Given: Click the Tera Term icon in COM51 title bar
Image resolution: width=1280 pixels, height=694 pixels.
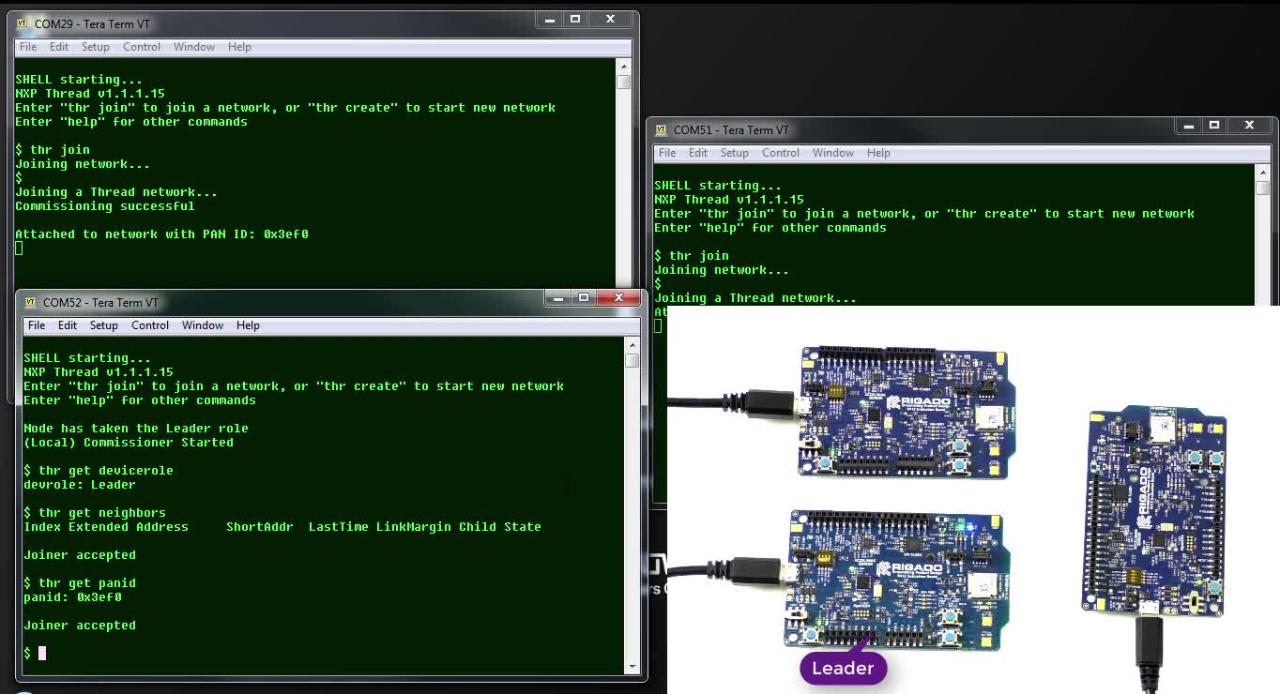Looking at the screenshot, I should coord(661,129).
